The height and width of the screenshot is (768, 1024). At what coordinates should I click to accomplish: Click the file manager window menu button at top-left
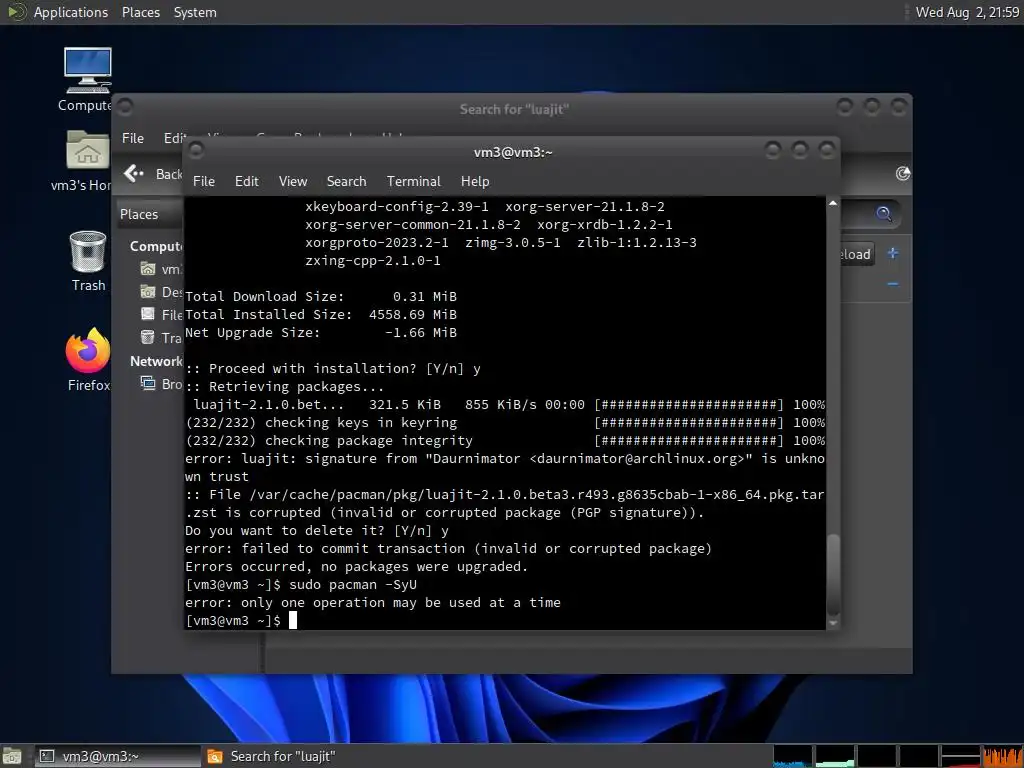click(125, 106)
